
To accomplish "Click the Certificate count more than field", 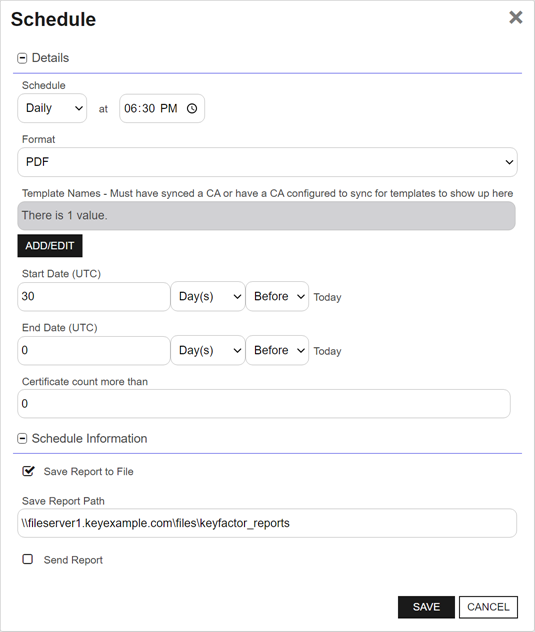I will click(264, 404).
